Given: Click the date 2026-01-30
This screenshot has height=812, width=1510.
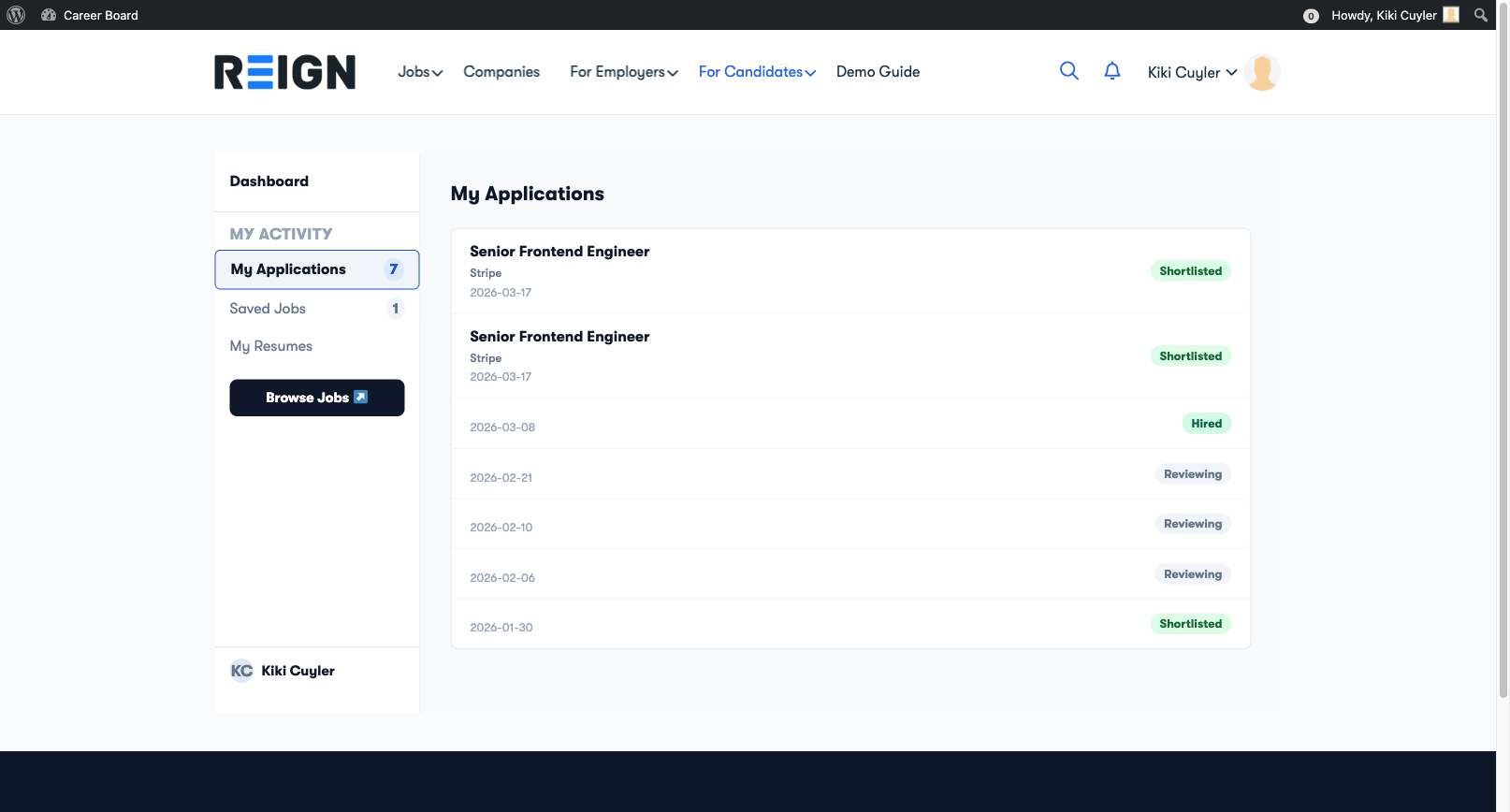Looking at the screenshot, I should [x=501, y=628].
